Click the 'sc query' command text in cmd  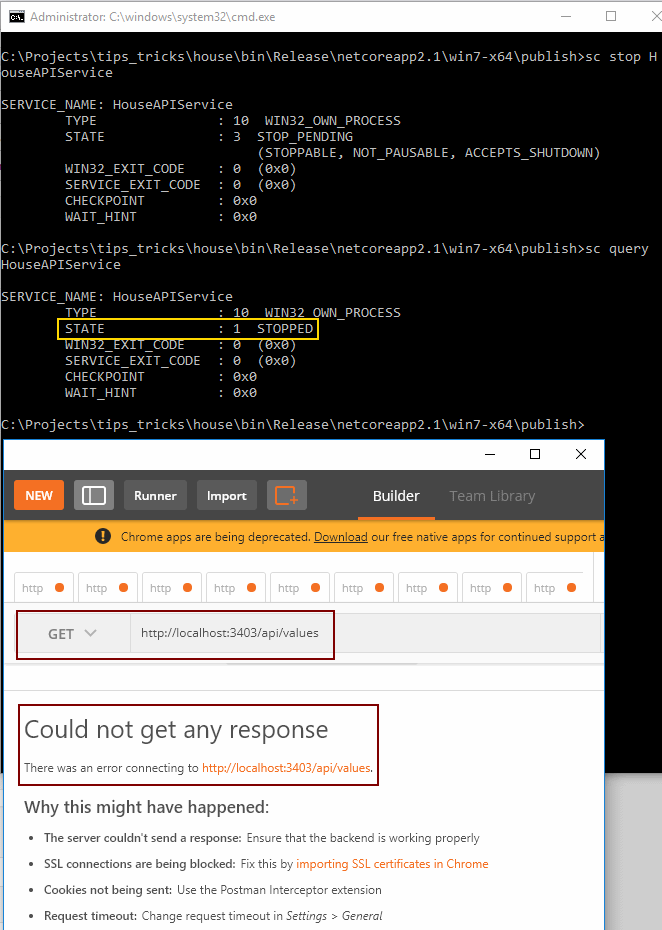point(617,249)
